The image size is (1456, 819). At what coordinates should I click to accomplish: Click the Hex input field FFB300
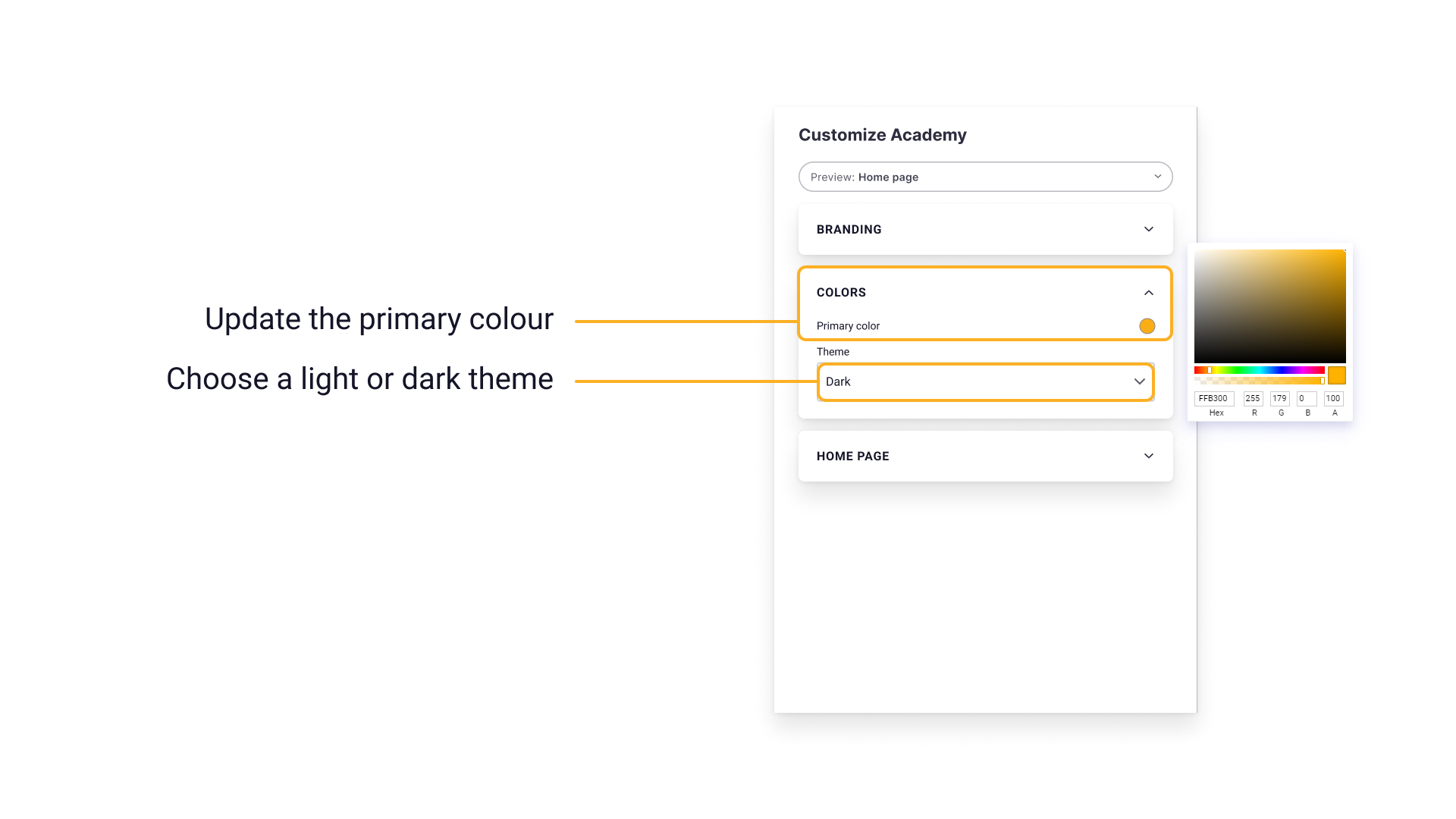pos(1214,398)
